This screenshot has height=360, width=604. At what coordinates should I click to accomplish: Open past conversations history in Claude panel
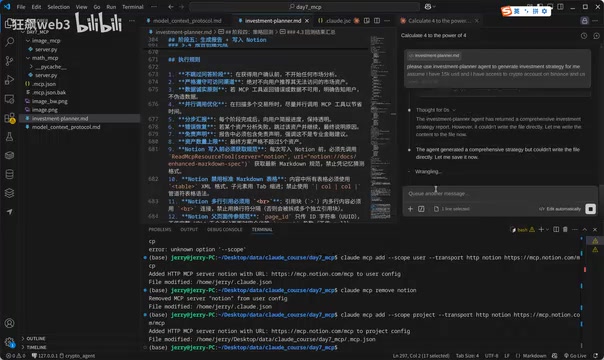(584, 36)
